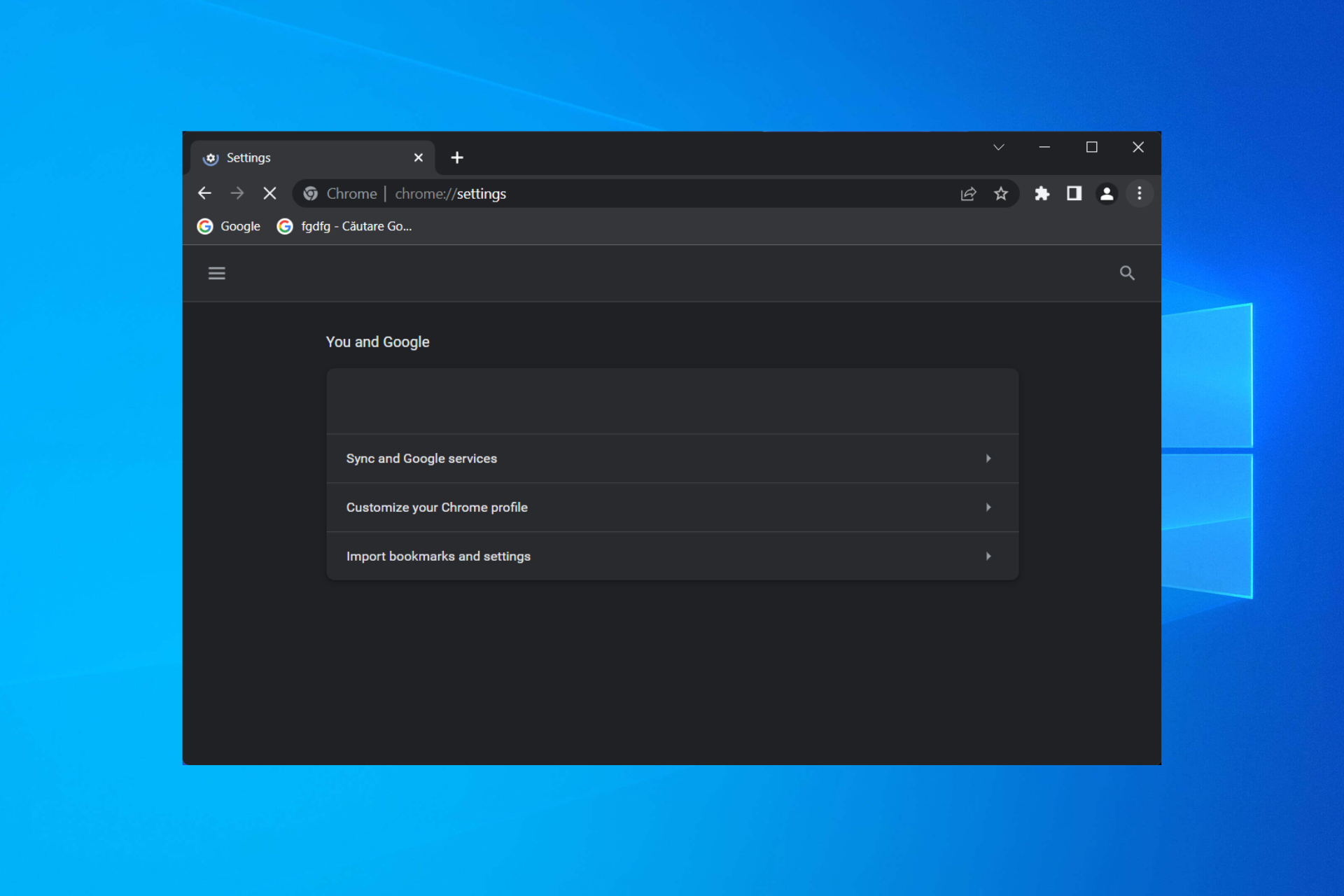Click the search settings magnifier icon
The image size is (1344, 896).
(x=1127, y=273)
